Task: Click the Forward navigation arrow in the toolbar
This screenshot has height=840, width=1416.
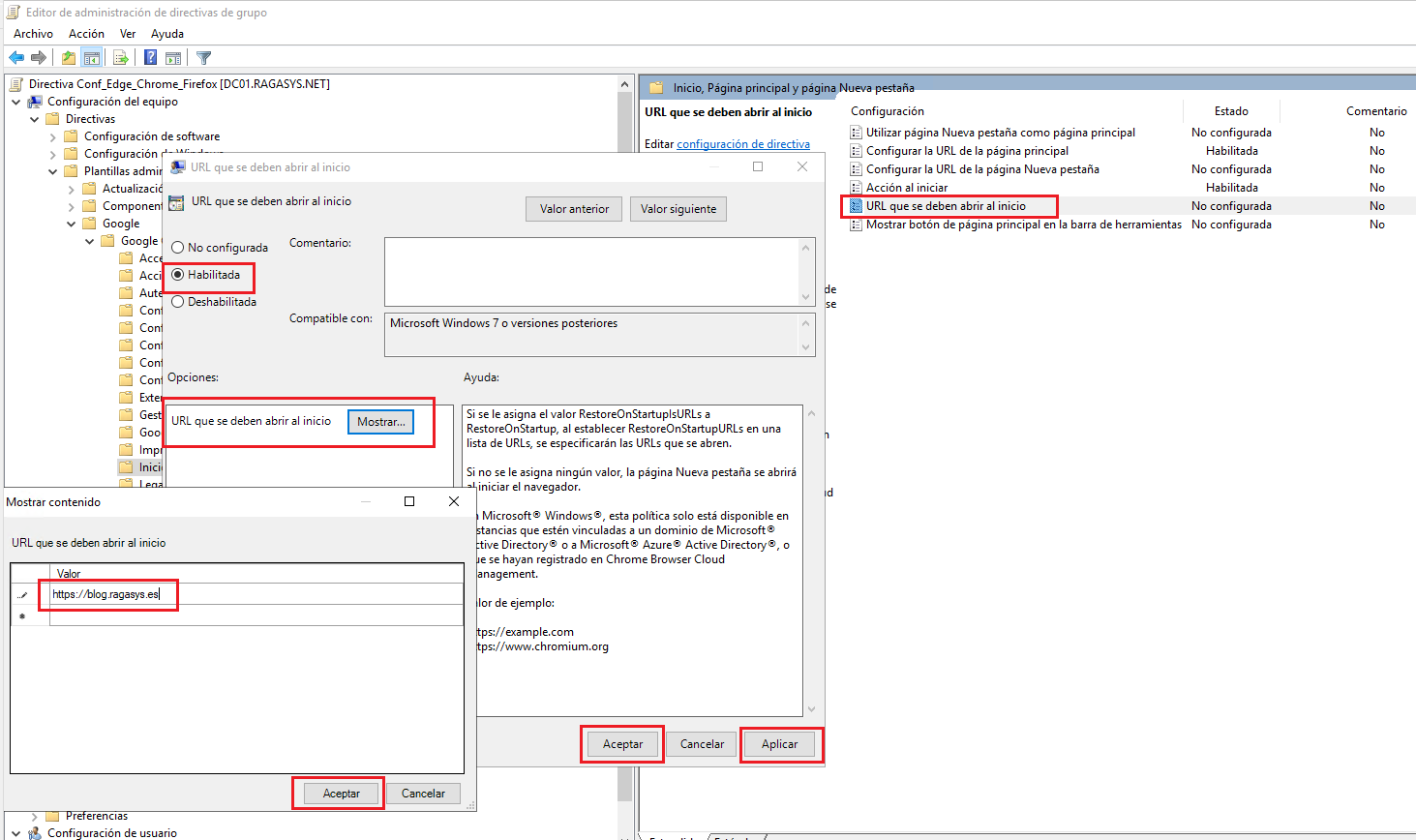Action: pyautogui.click(x=39, y=57)
